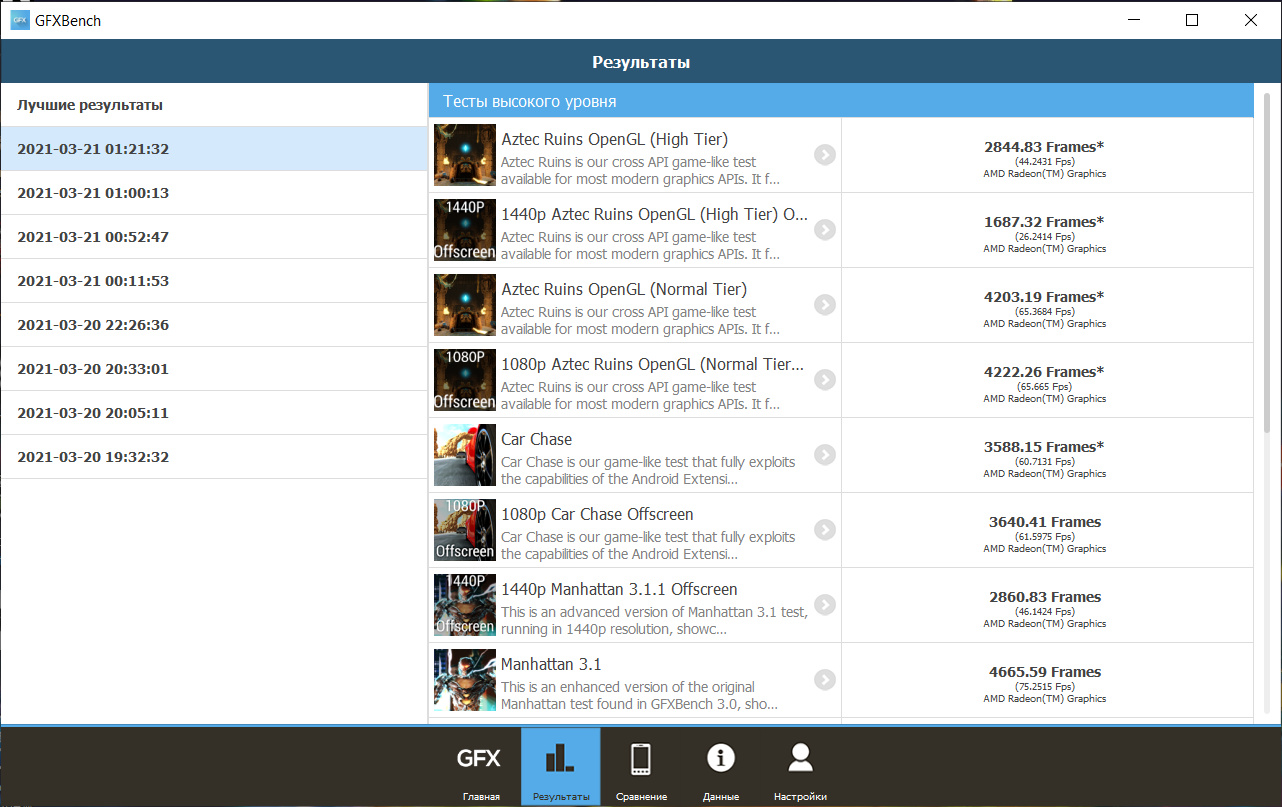Open the Aztec Ruins OpenGL (Normal Tier) test title
The width and height of the screenshot is (1282, 807).
point(624,290)
